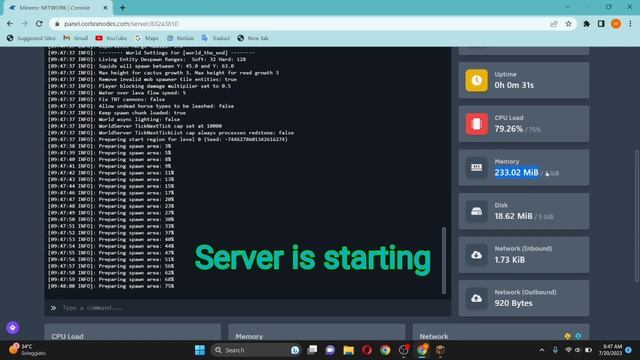Open the chat app icon on the taskbar
This screenshot has height=360, width=640.
330,350
